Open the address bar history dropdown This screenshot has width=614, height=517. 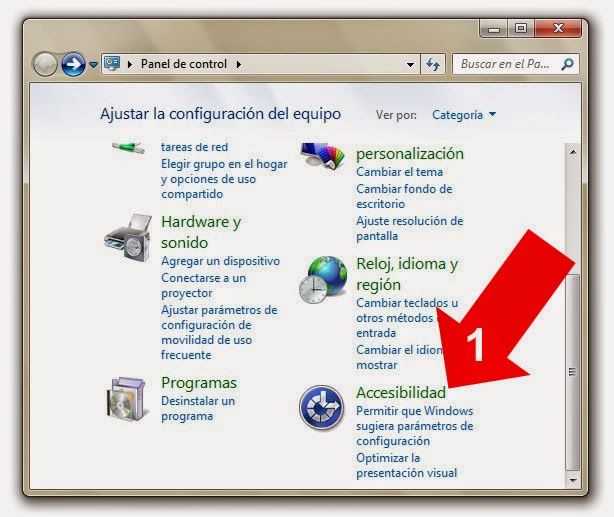pos(410,65)
